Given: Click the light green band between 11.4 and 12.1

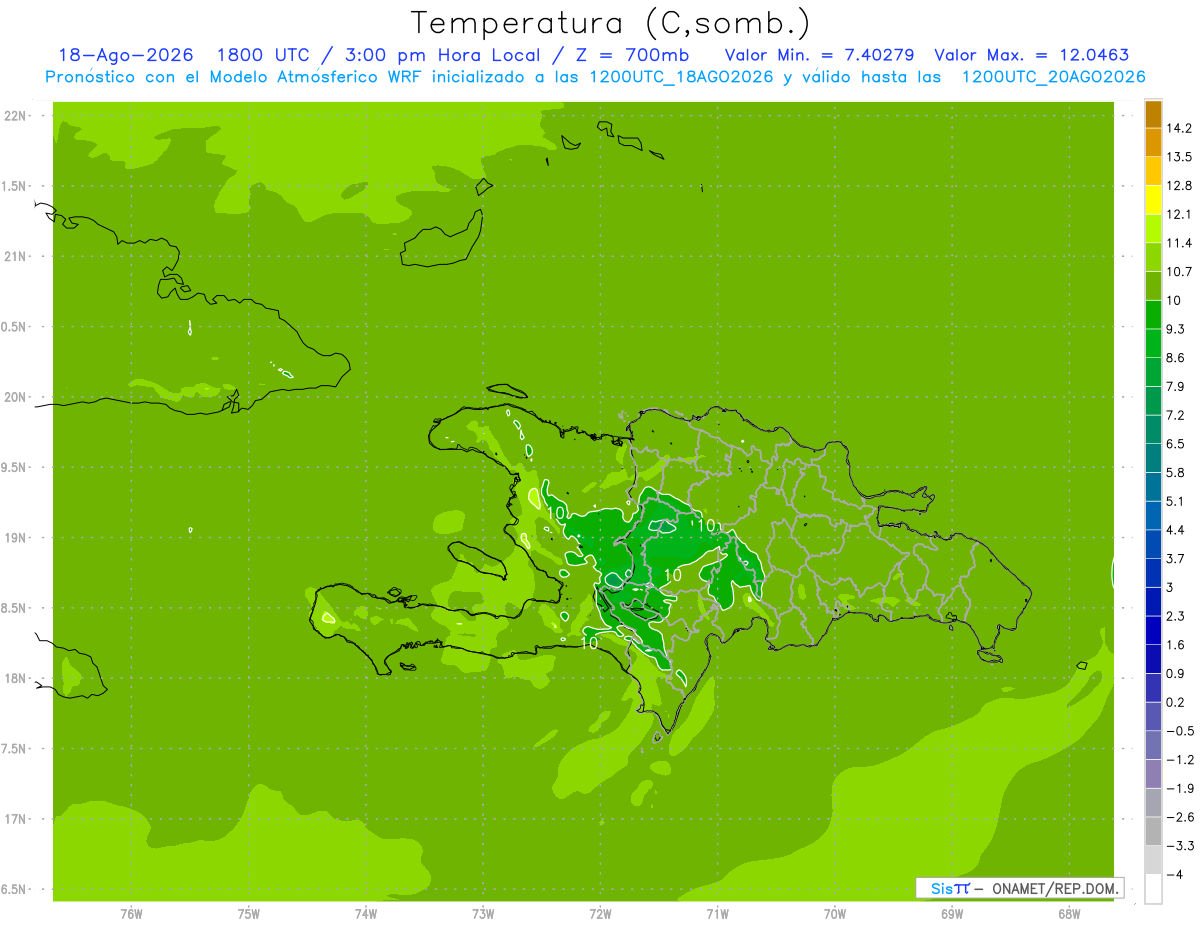Looking at the screenshot, I should (1153, 228).
